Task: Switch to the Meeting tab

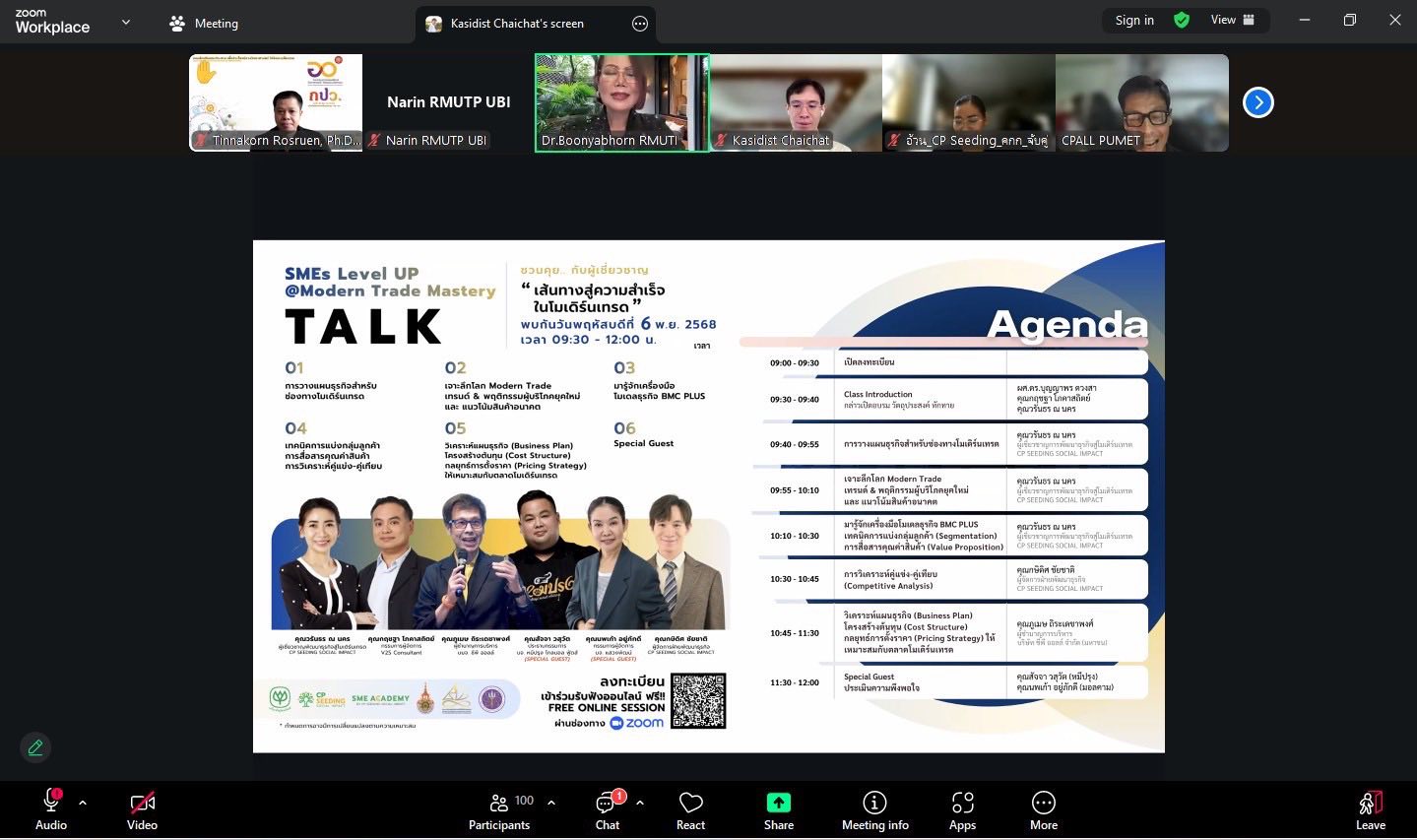Action: (204, 24)
